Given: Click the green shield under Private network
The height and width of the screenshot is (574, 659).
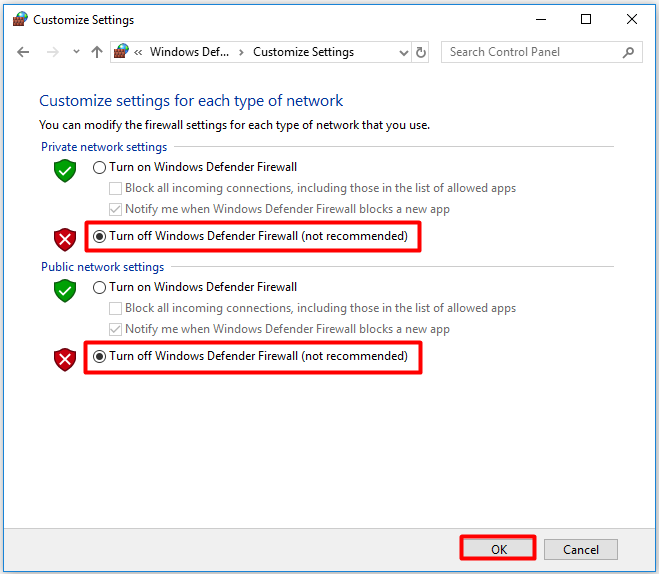Looking at the screenshot, I should tap(65, 171).
